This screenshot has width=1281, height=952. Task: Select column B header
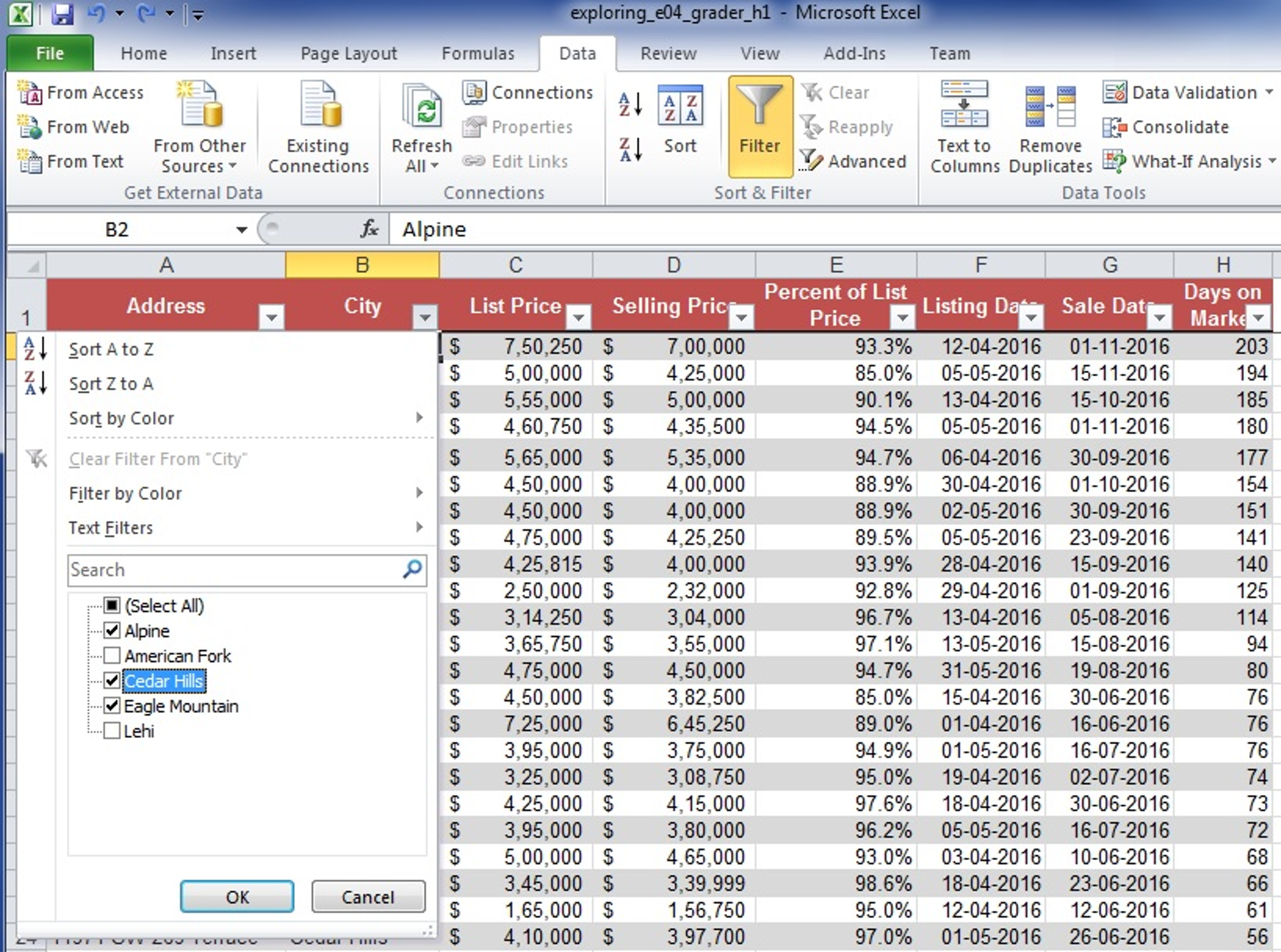362,265
